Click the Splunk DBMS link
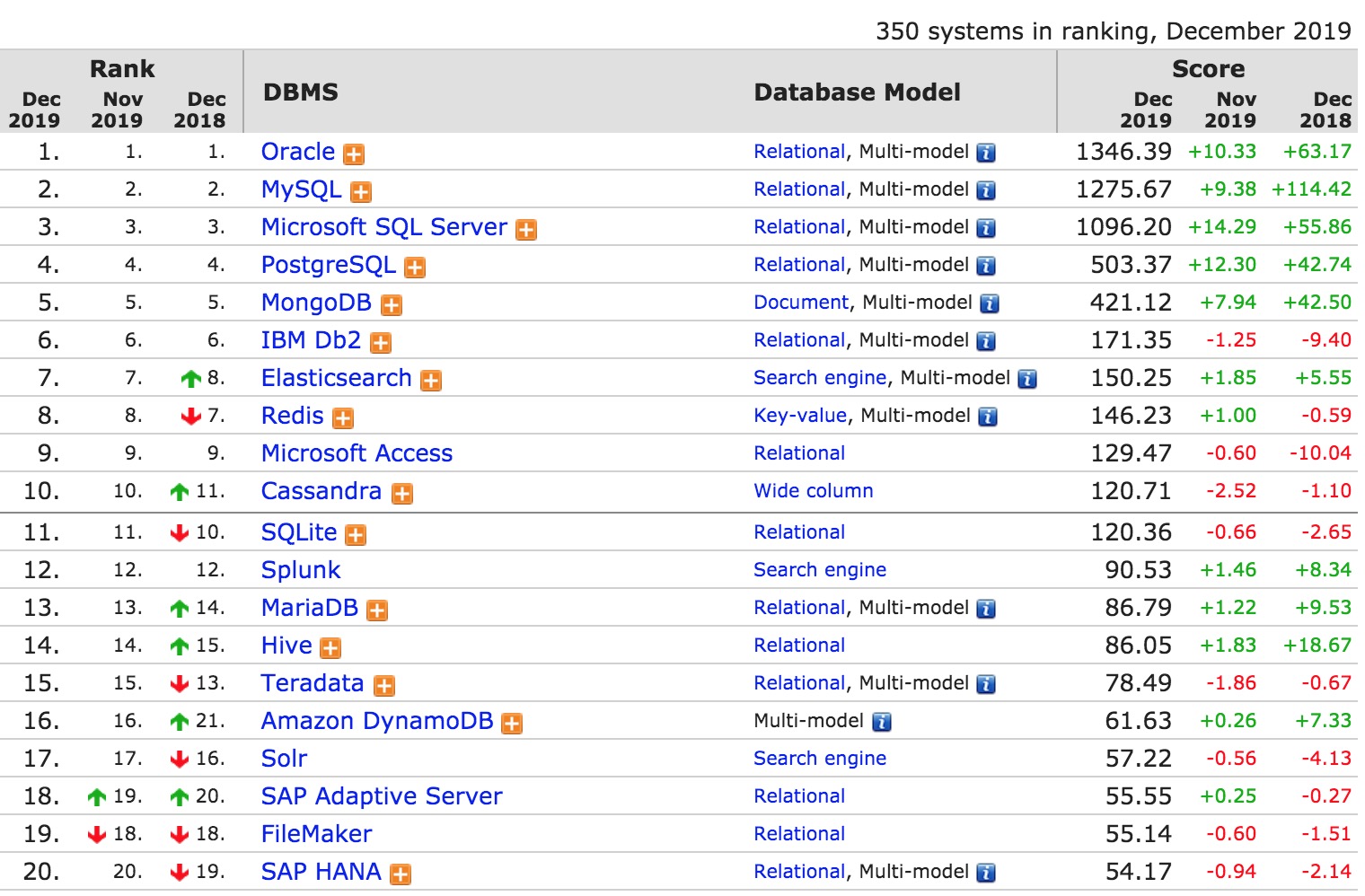1365x896 pixels. (x=301, y=570)
